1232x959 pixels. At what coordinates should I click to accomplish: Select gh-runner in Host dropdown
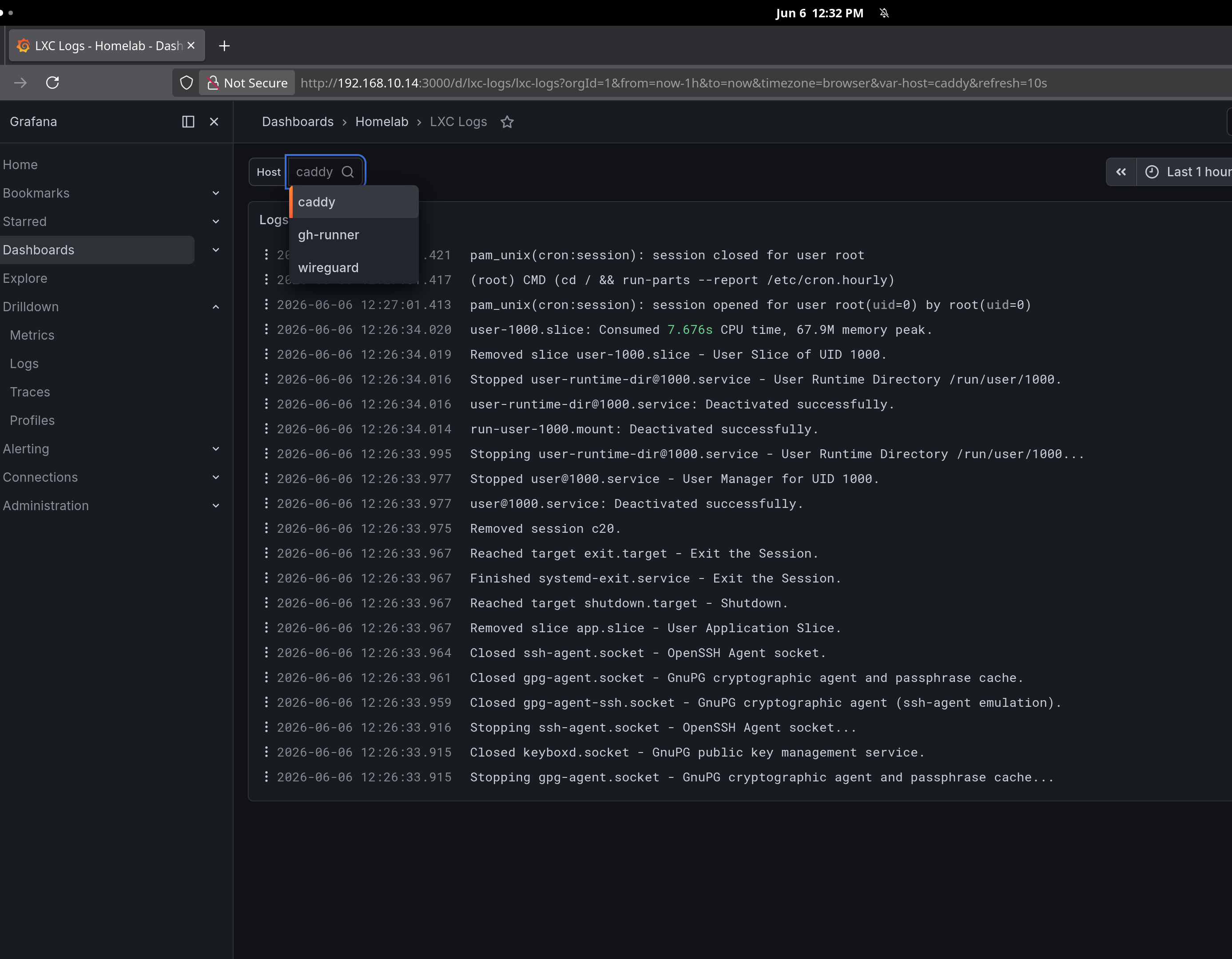354,234
